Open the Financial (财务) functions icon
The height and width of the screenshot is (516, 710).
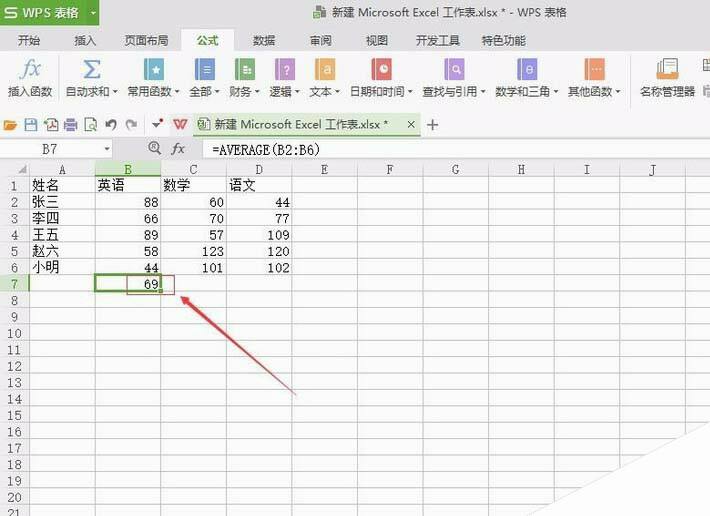(x=245, y=69)
